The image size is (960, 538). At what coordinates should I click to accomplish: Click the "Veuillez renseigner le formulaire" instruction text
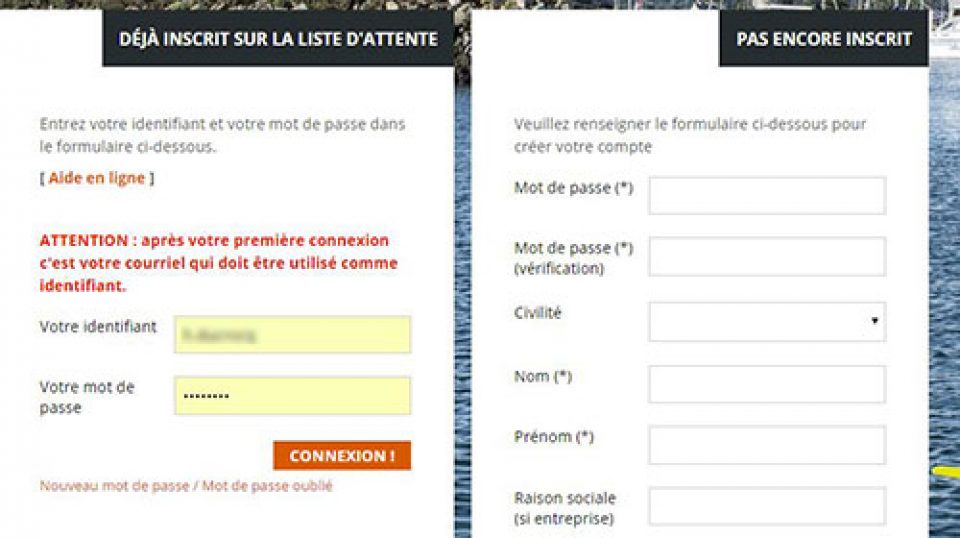coord(689,135)
